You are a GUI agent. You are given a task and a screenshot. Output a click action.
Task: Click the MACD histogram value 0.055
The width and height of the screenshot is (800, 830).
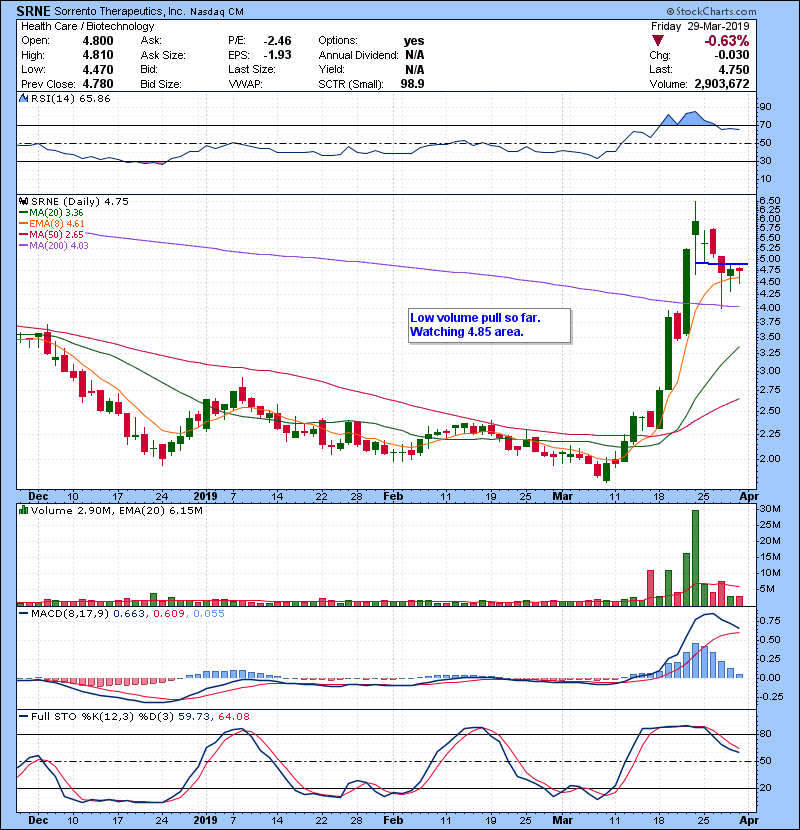coord(209,614)
